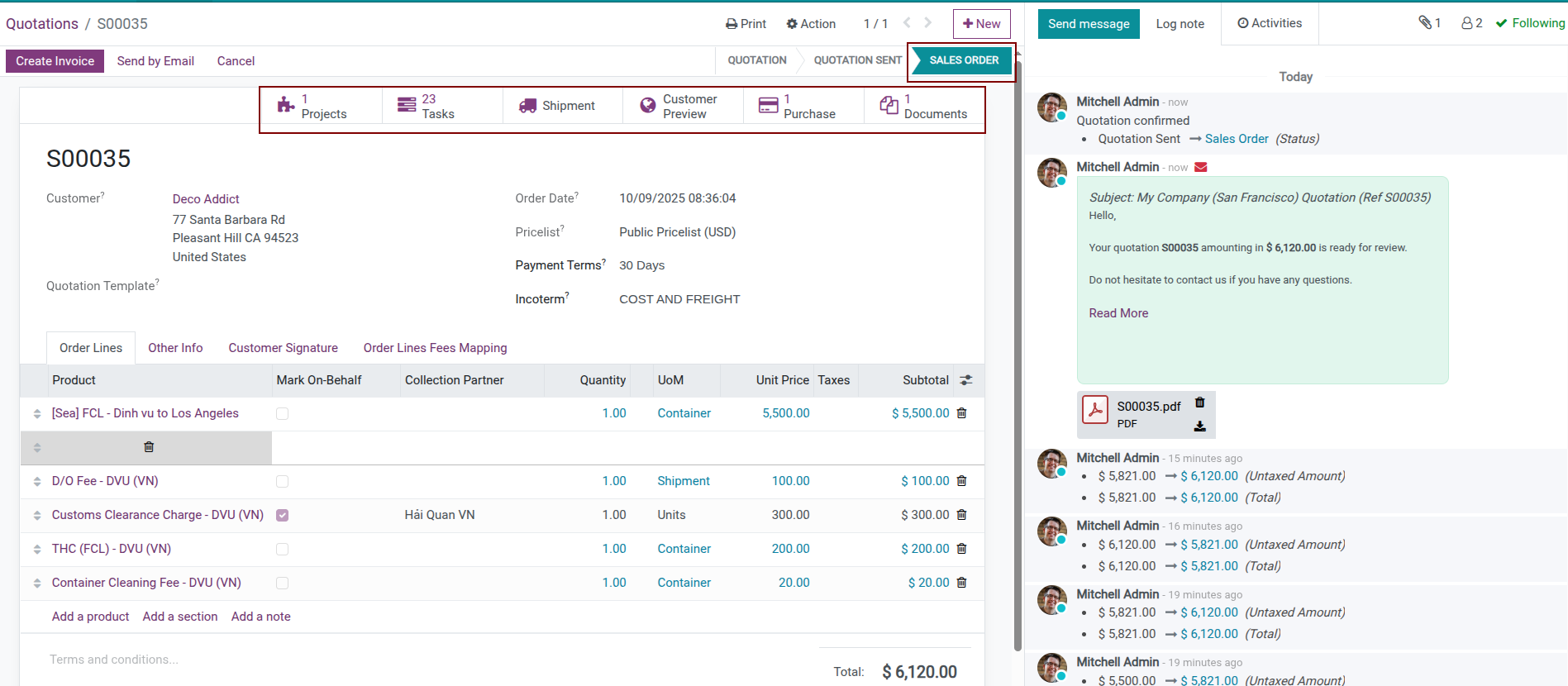
Task: Click the Add a product link
Action: coord(90,617)
